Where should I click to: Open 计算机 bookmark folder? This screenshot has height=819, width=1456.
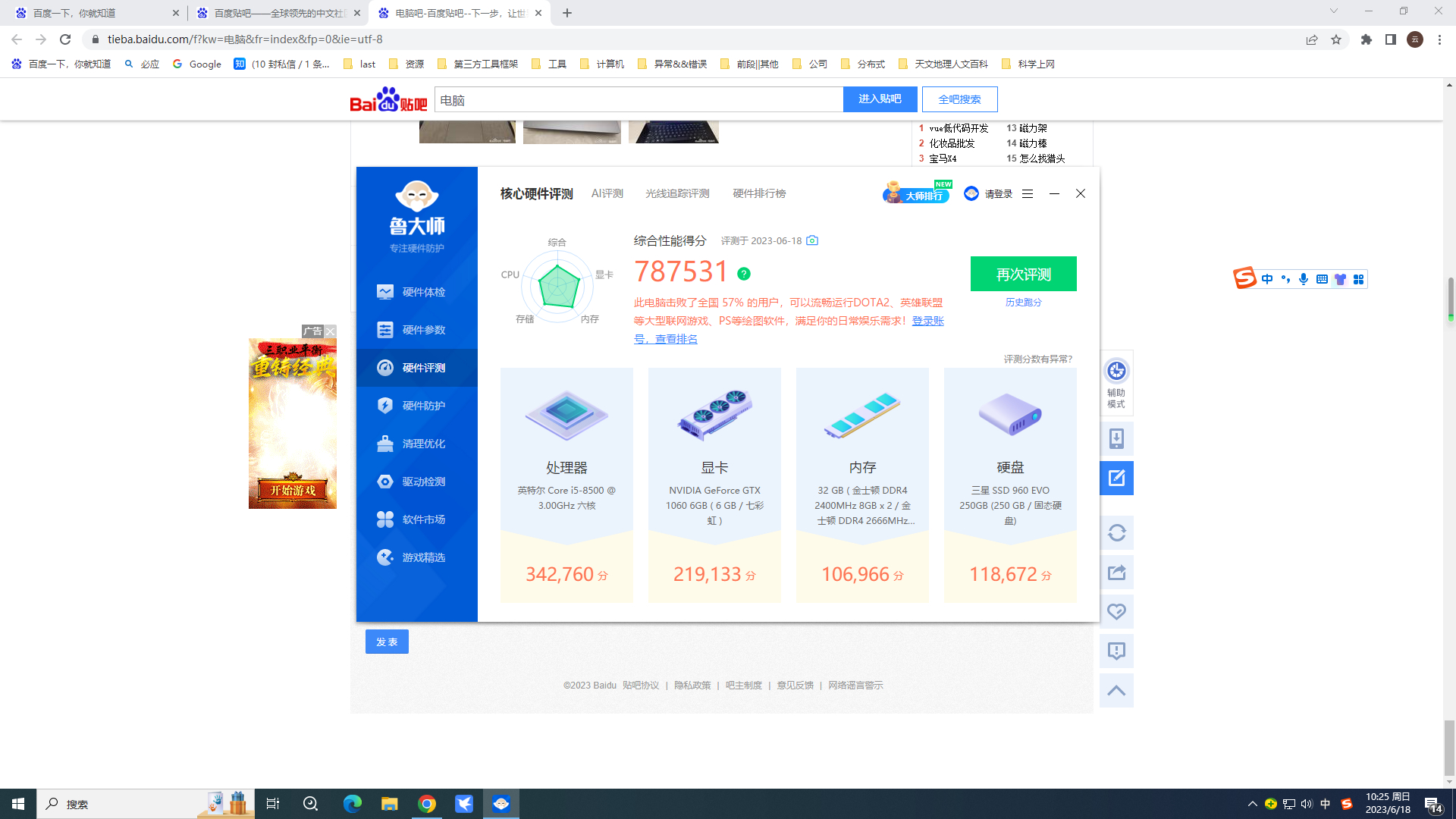pos(602,64)
